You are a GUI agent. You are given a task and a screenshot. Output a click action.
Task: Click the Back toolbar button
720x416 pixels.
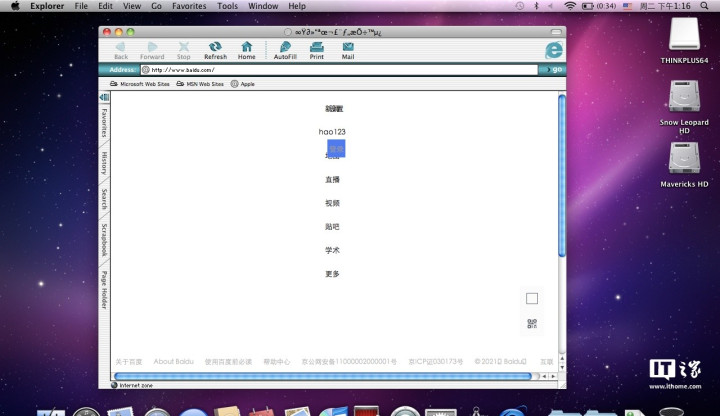(x=121, y=51)
